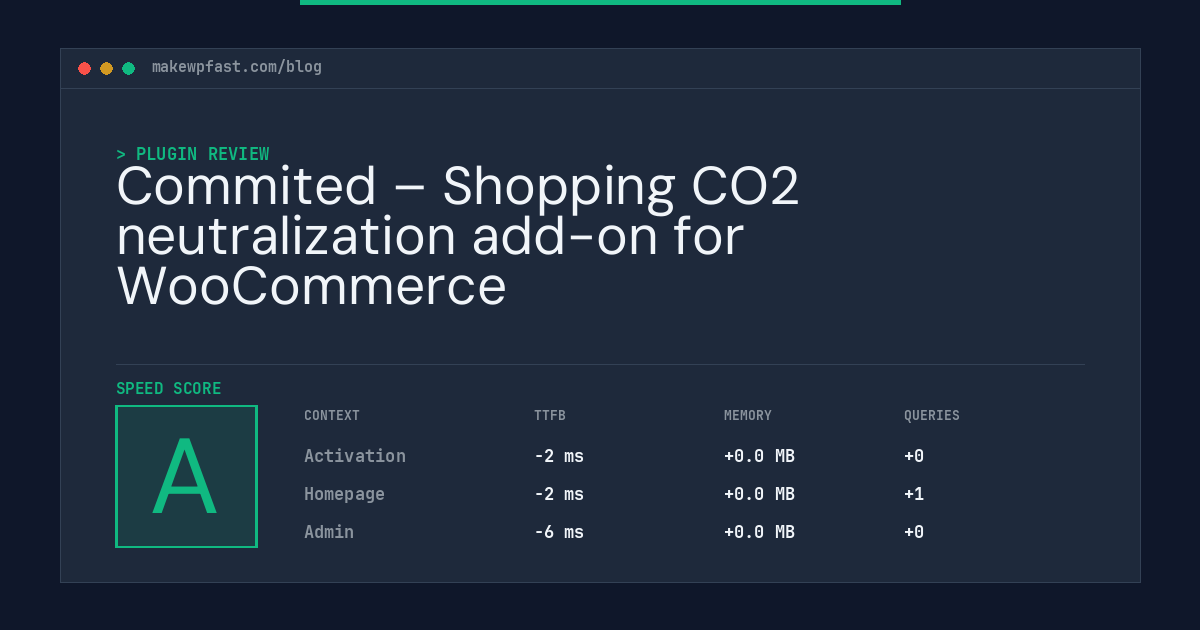Click the yellow window dot
This screenshot has height=630, width=1200.
pos(106,68)
